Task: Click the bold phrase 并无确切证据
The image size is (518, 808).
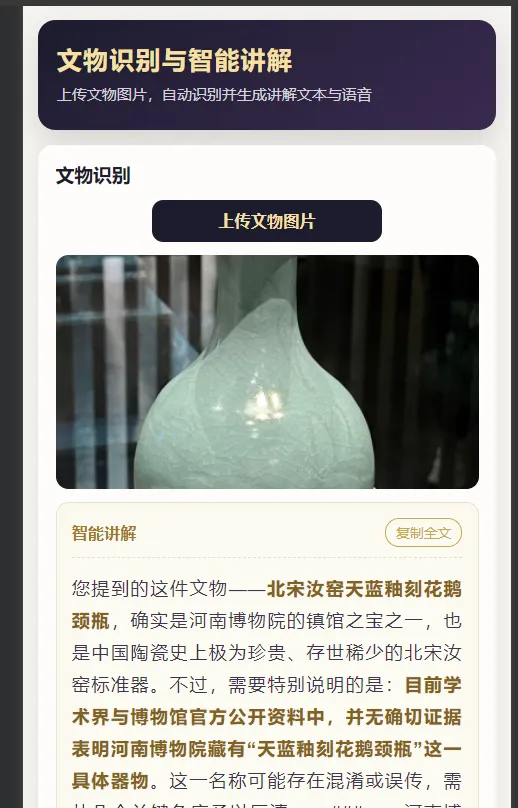Action: 404,717
